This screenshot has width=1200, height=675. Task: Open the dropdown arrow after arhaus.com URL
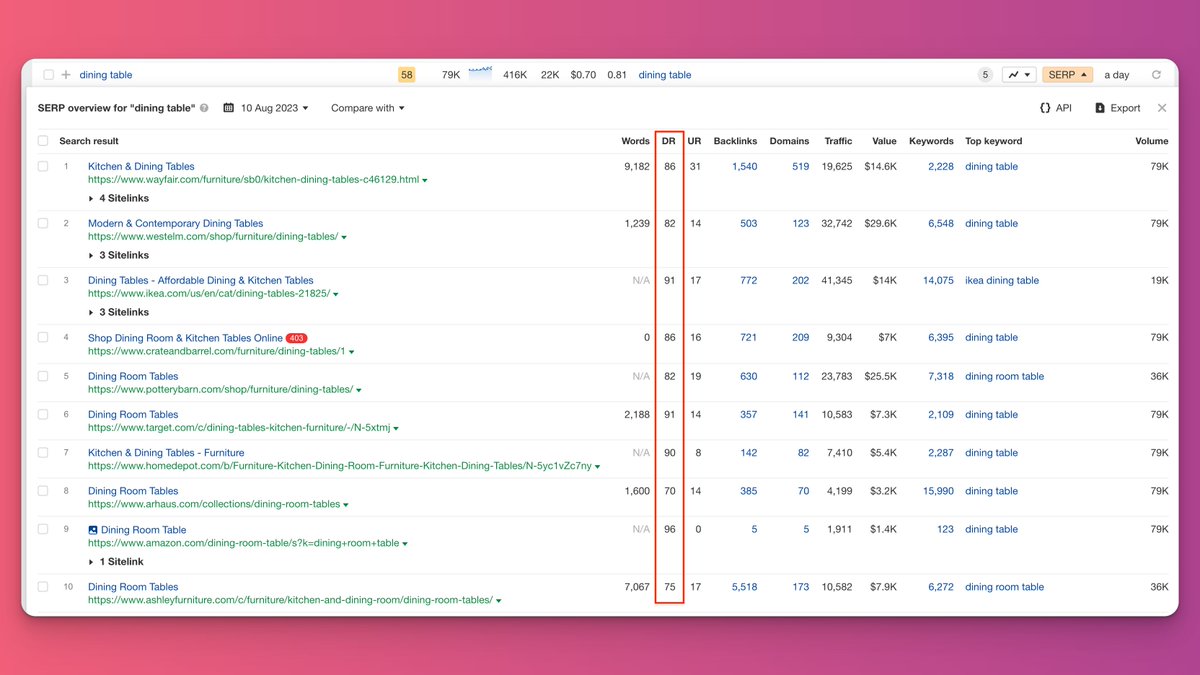coord(346,505)
